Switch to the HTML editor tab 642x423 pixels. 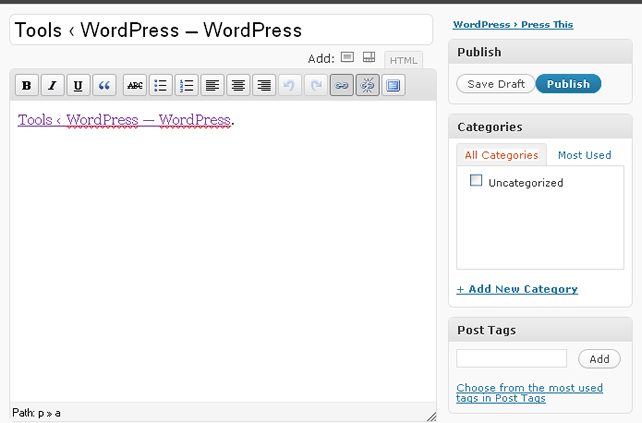click(403, 61)
